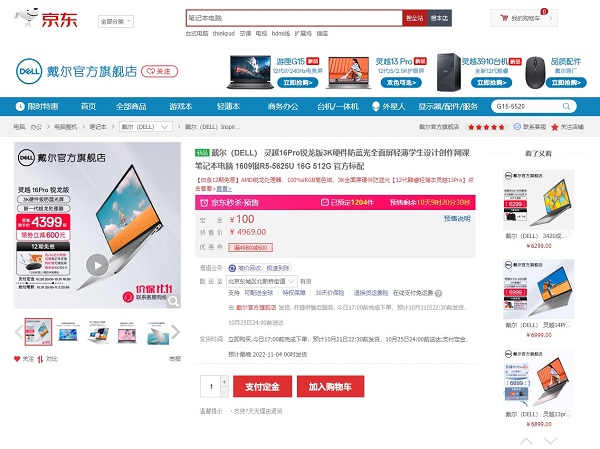Click the 支付定金 button
The width and height of the screenshot is (600, 449).
(x=262, y=387)
